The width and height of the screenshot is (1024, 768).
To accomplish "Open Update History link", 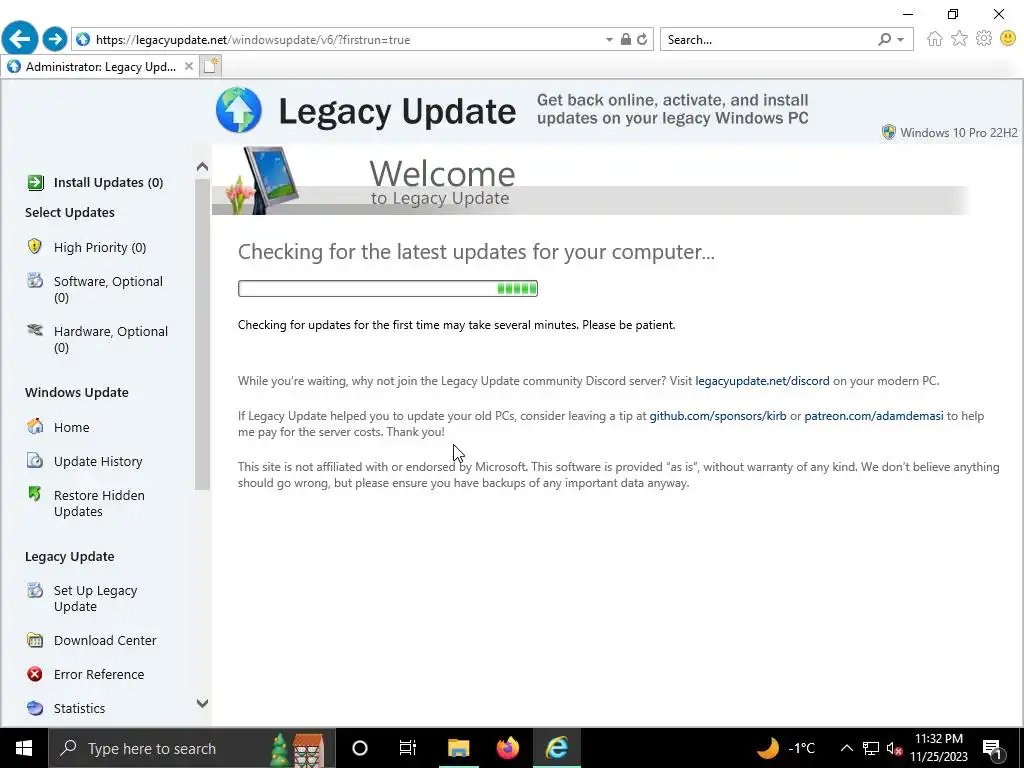I will point(98,461).
